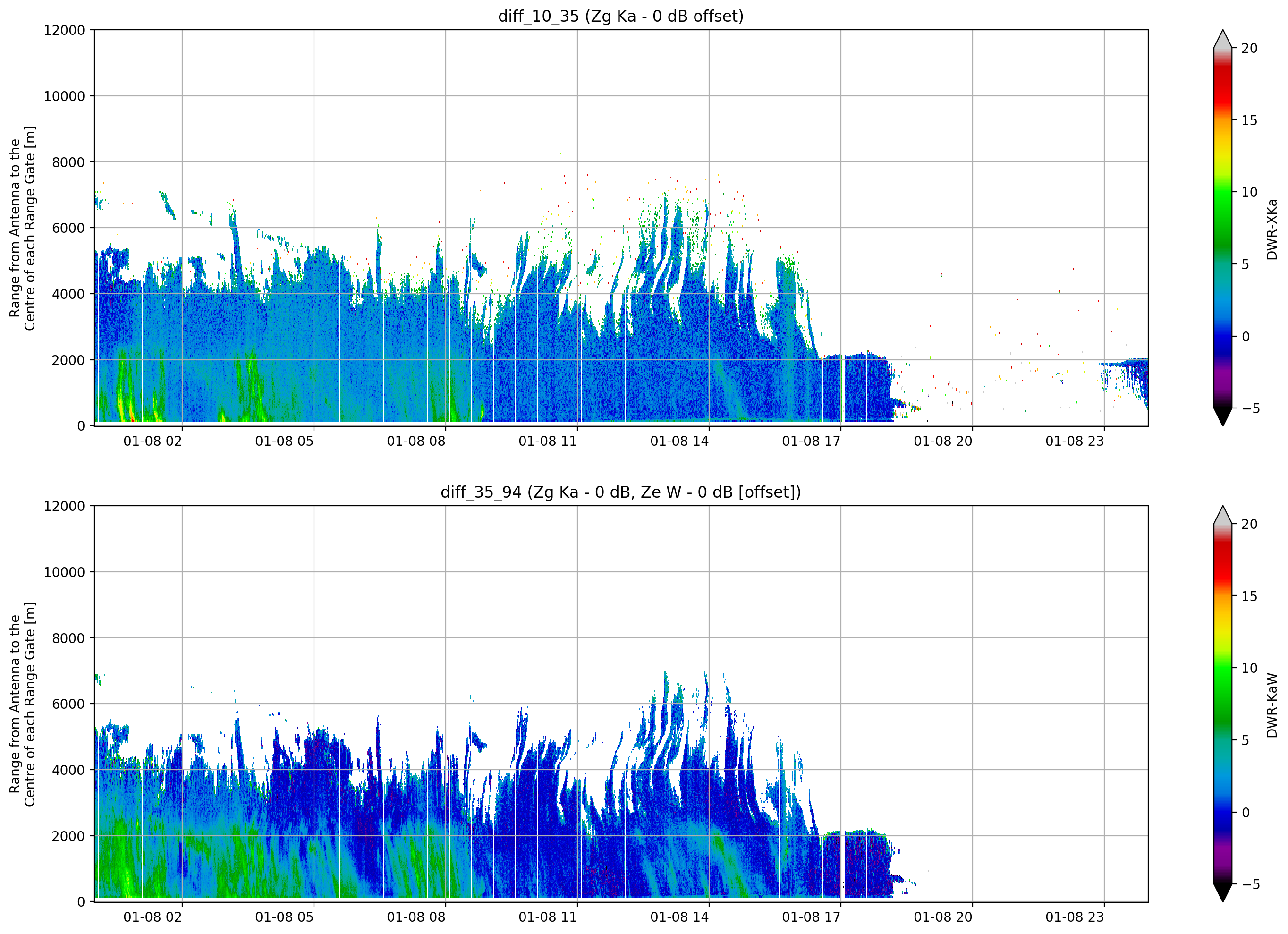Click top plot x-axis label 01-08 20
This screenshot has height=934, width=1288.
click(x=943, y=442)
